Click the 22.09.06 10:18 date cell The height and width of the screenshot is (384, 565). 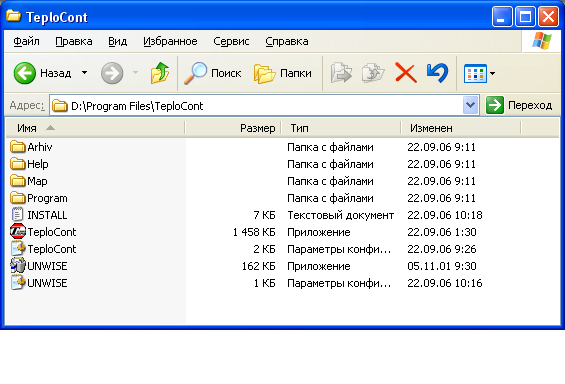pos(445,215)
